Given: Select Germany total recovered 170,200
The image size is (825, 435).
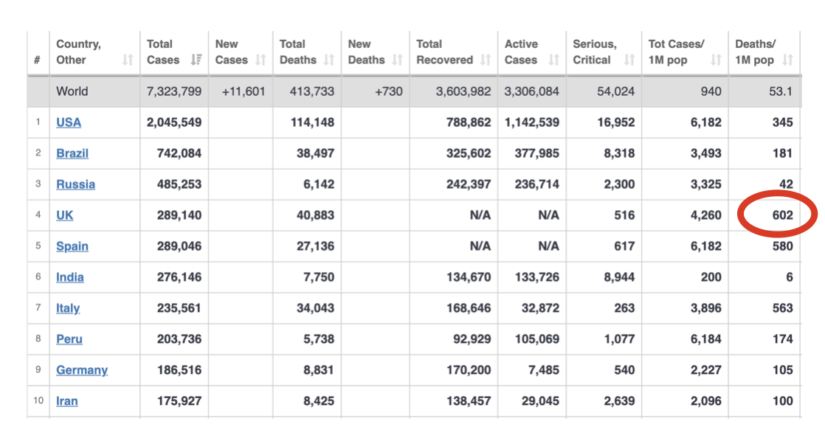Looking at the screenshot, I should 469,370.
